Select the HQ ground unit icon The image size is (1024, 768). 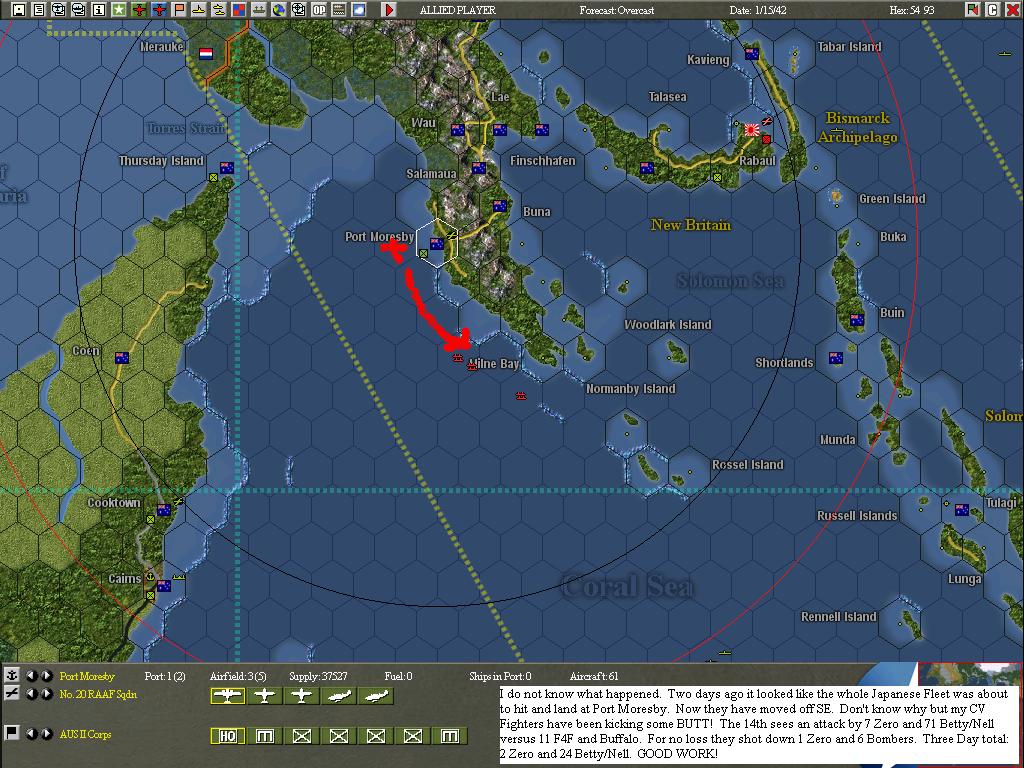[228, 736]
